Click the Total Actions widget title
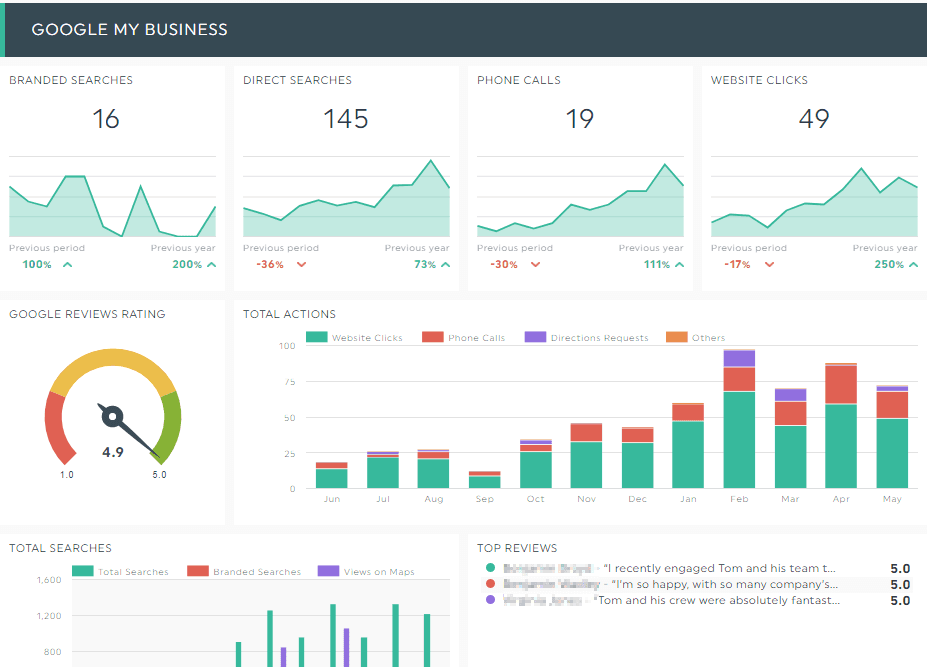The height and width of the screenshot is (667, 927). [x=289, y=314]
